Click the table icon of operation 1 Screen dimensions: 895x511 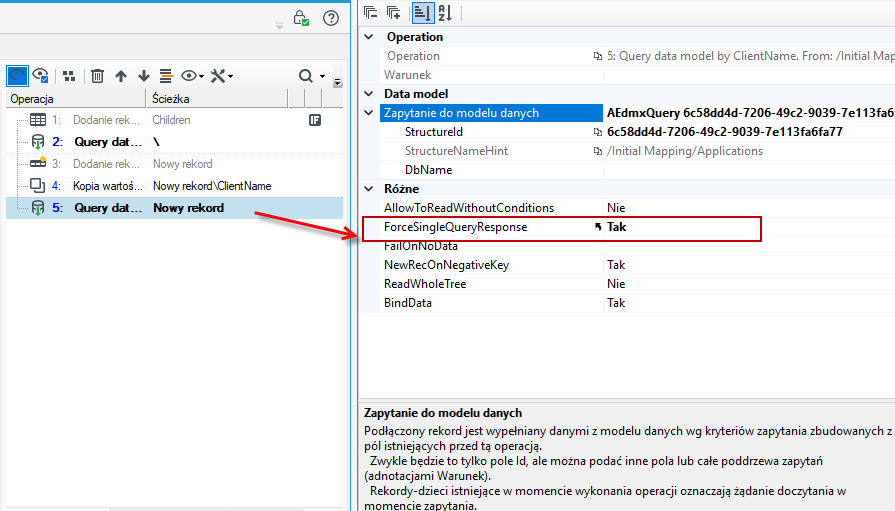[x=38, y=120]
